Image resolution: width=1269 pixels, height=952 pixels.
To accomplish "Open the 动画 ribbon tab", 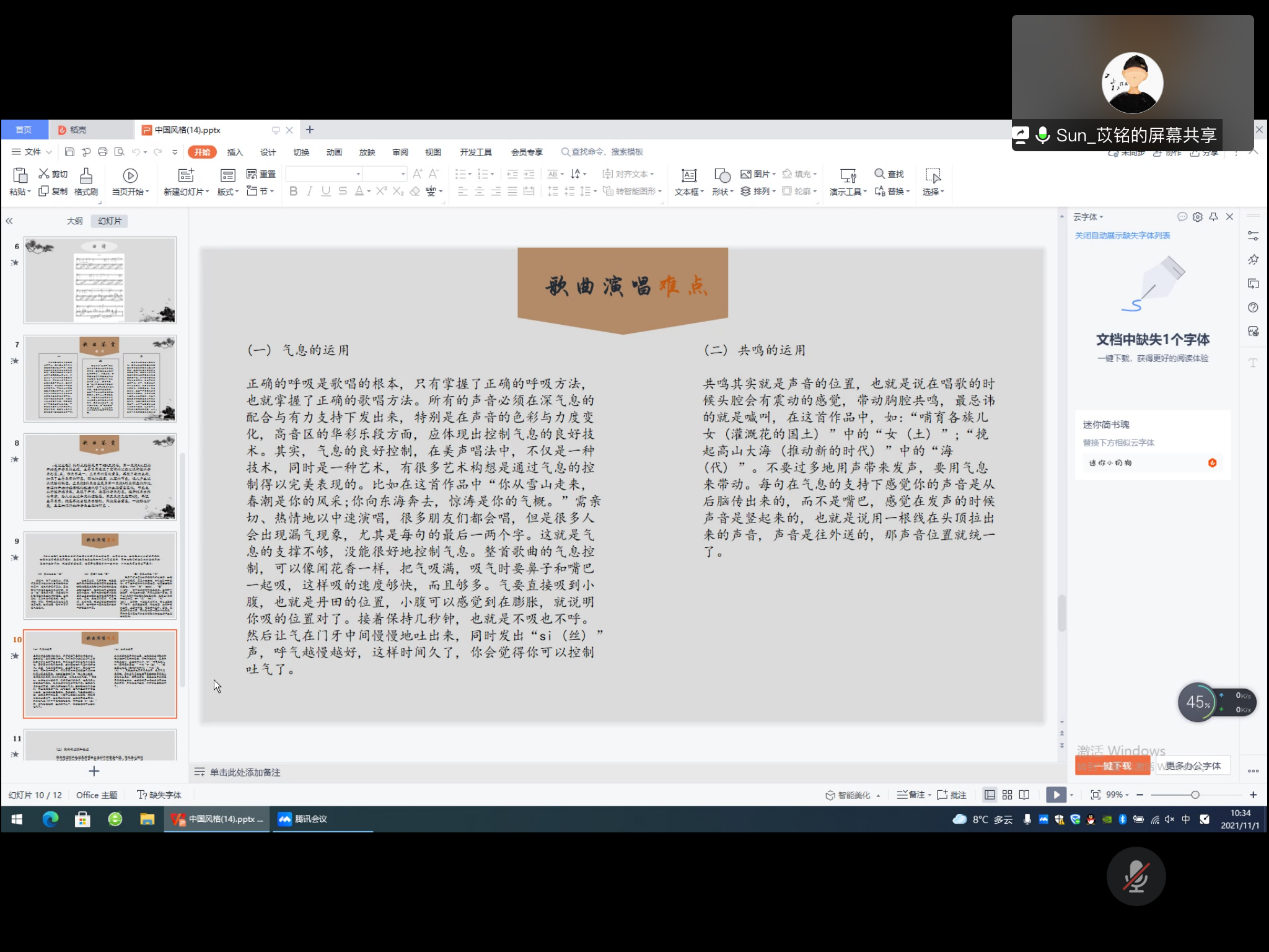I will coord(334,152).
